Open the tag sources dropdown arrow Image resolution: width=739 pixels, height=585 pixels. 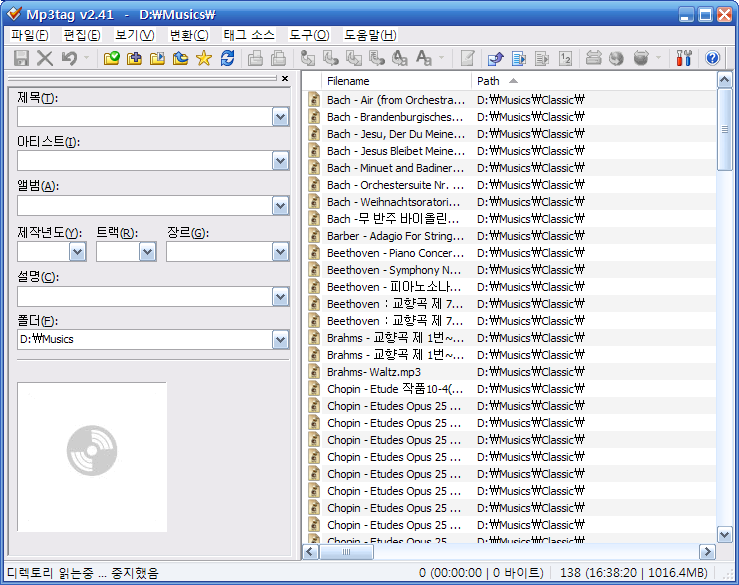[x=658, y=58]
